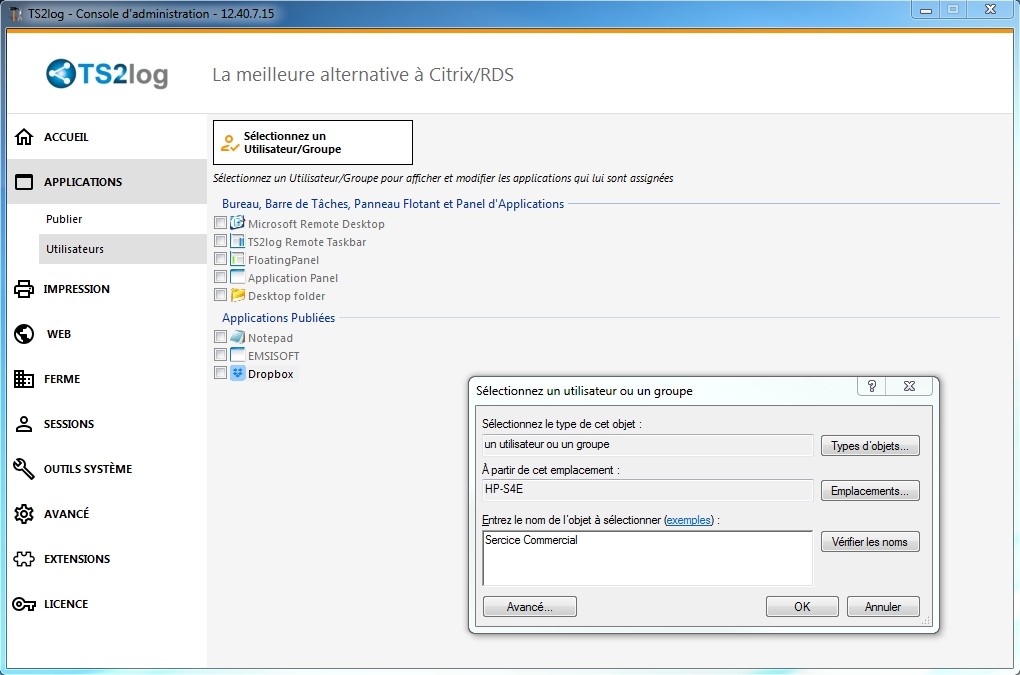Go to the Impression section
1020x675 pixels.
[x=107, y=289]
